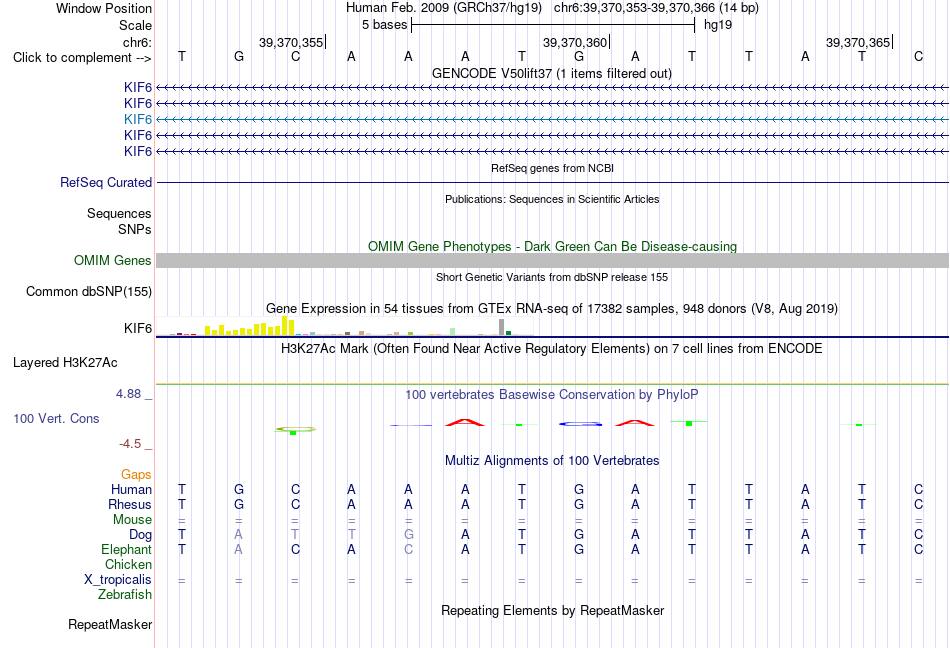Open the GENCODE V50lift37 track title
Screen dimensions: 950x648
tap(552, 73)
